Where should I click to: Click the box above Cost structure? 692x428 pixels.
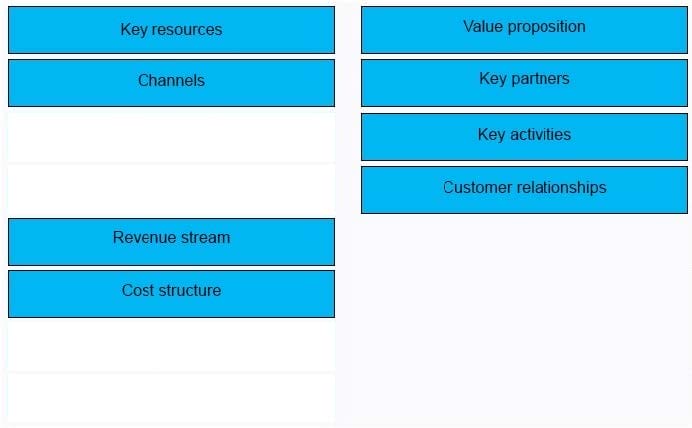pyautogui.click(x=171, y=242)
